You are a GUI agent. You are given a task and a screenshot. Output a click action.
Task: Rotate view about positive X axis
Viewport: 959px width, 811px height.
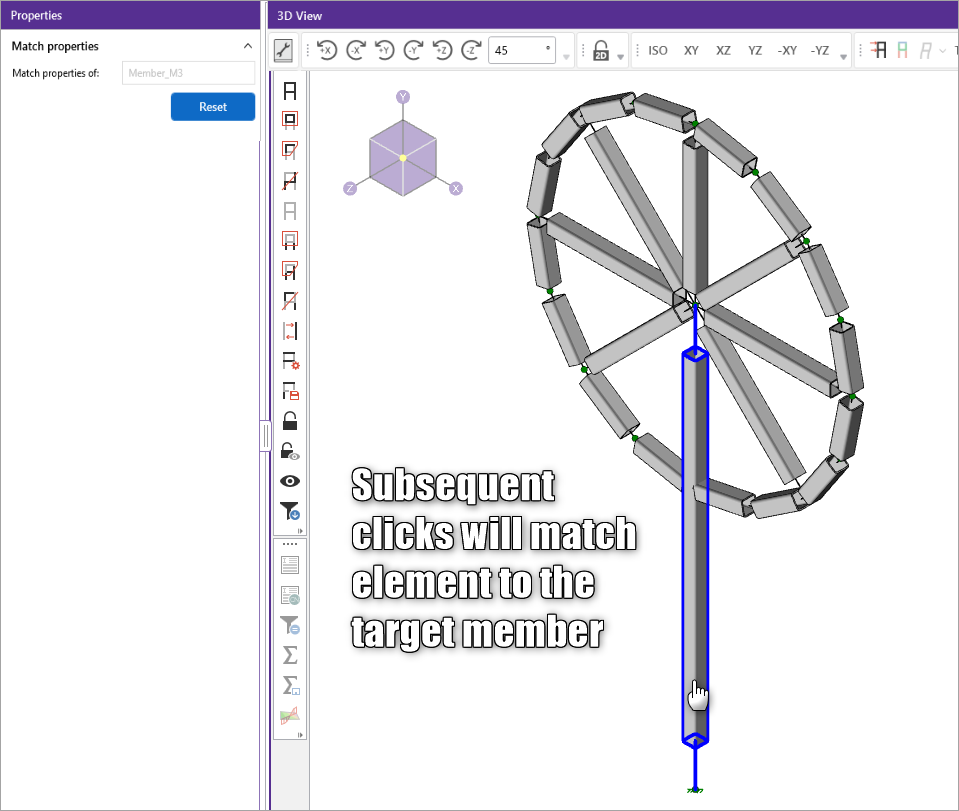coord(326,51)
